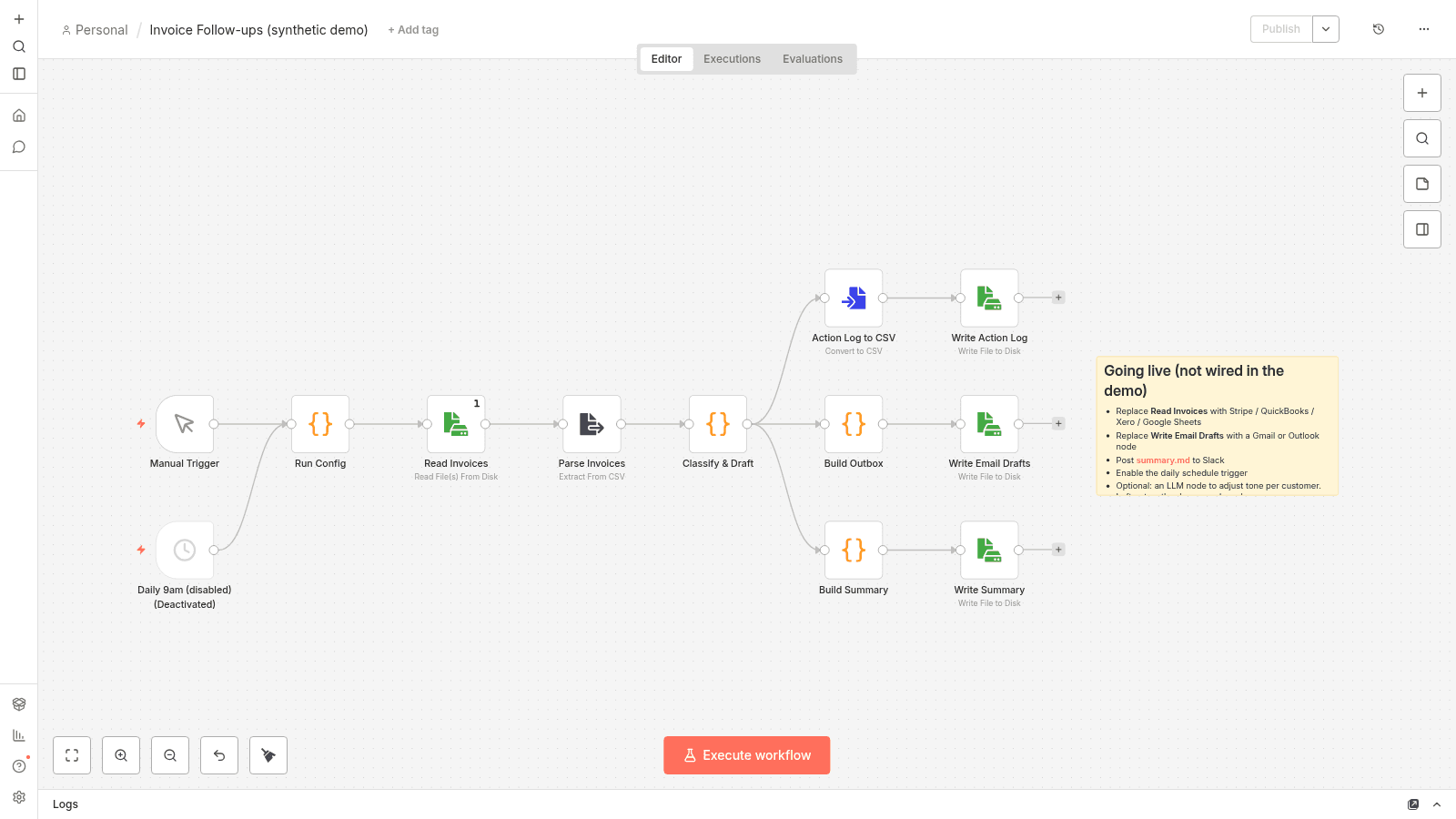Switch to the Editor tab
This screenshot has width=1456, height=819.
pos(666,59)
